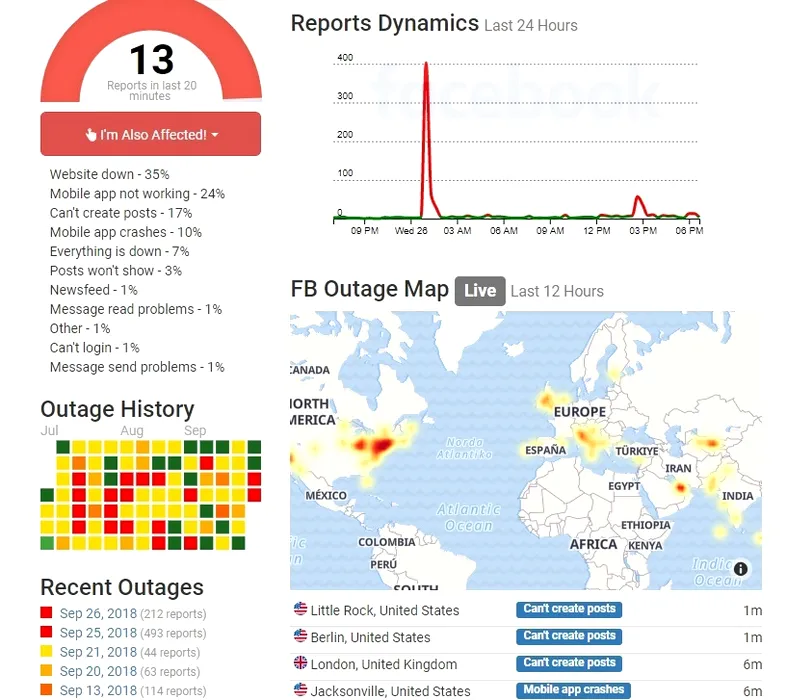Click the Last 12 Hours label
This screenshot has height=700, width=787.
point(557,291)
